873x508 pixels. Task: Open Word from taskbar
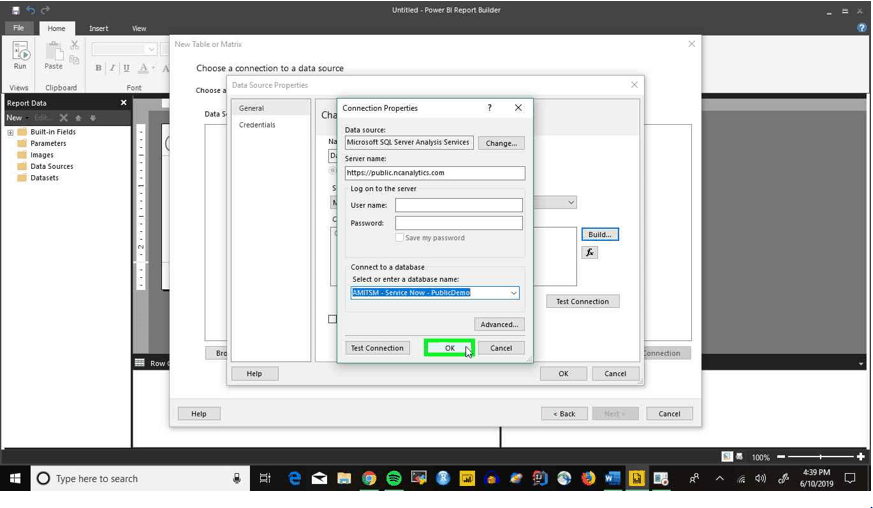[x=612, y=478]
